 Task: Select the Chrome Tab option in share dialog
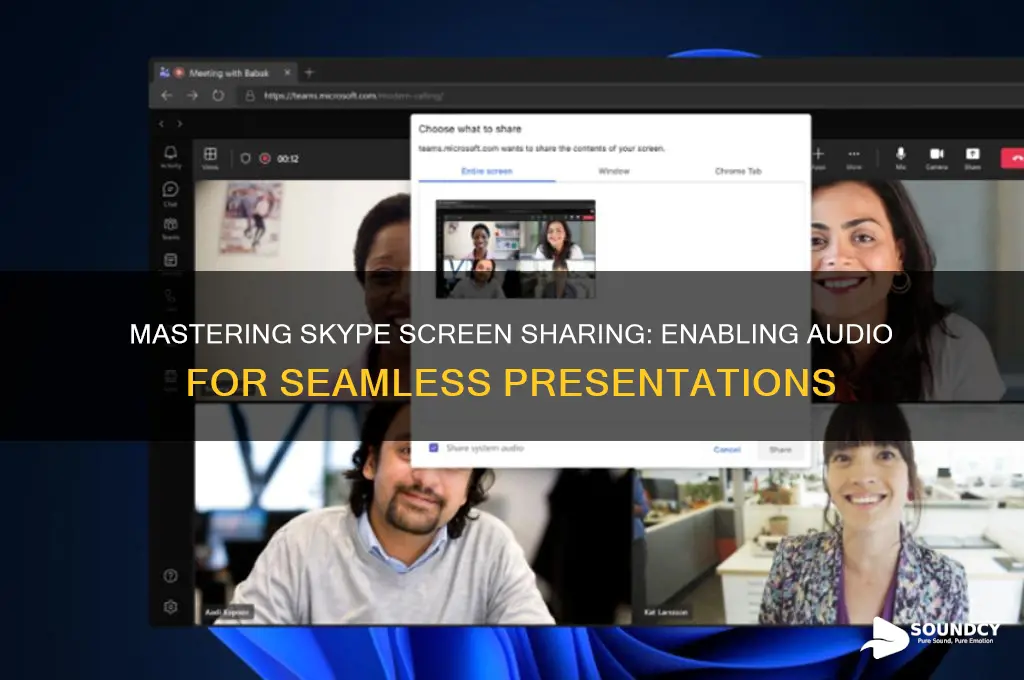click(x=738, y=171)
